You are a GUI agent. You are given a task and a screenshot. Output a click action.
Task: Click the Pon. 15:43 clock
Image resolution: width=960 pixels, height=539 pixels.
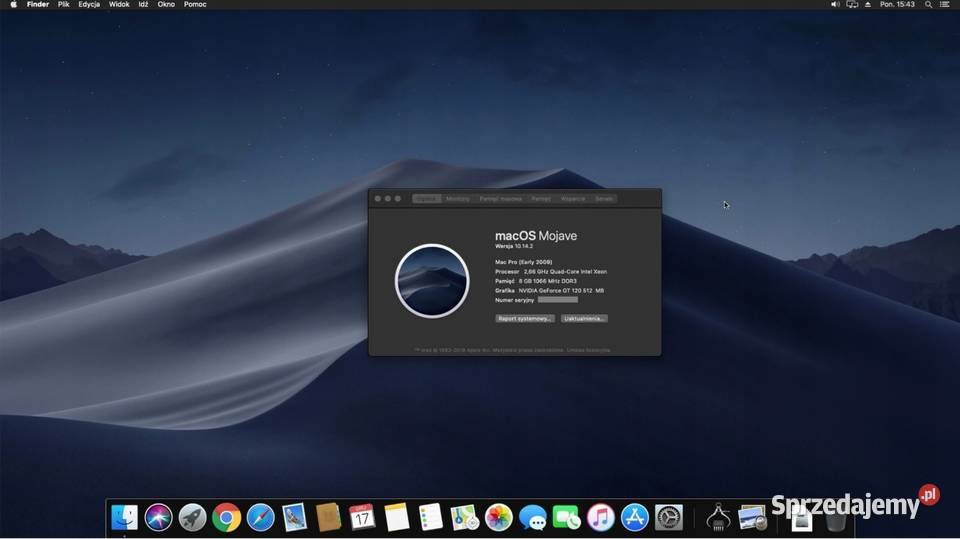(x=897, y=4)
